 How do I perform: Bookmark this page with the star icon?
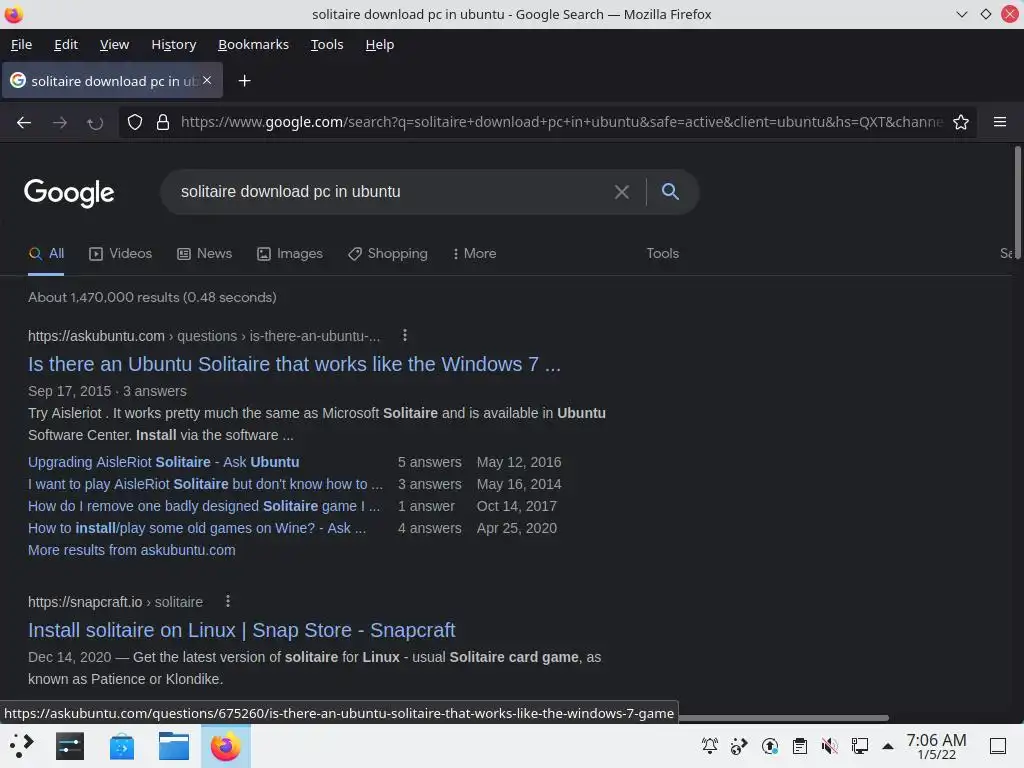(961, 122)
